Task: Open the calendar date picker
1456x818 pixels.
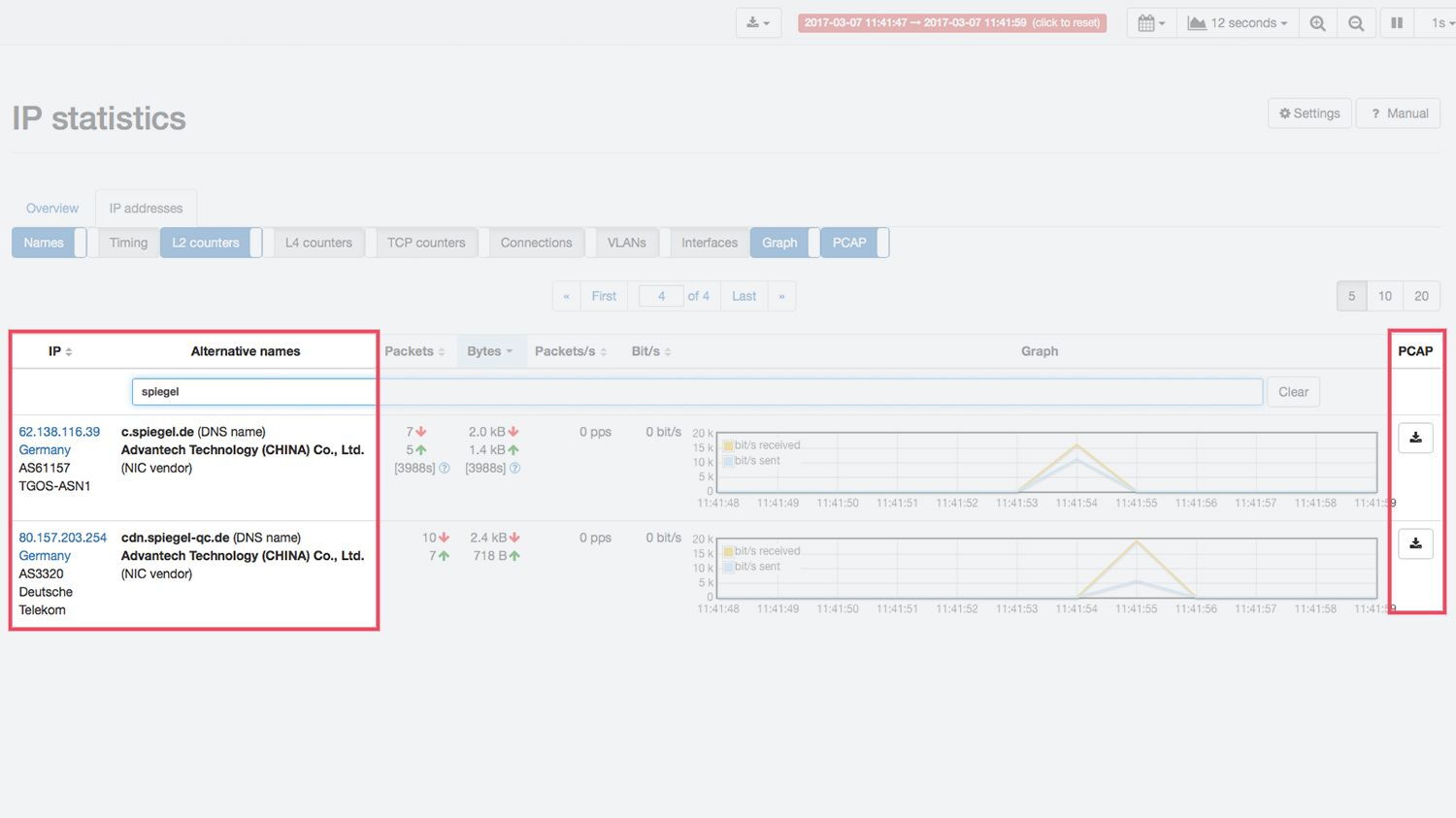Action: (x=1151, y=22)
